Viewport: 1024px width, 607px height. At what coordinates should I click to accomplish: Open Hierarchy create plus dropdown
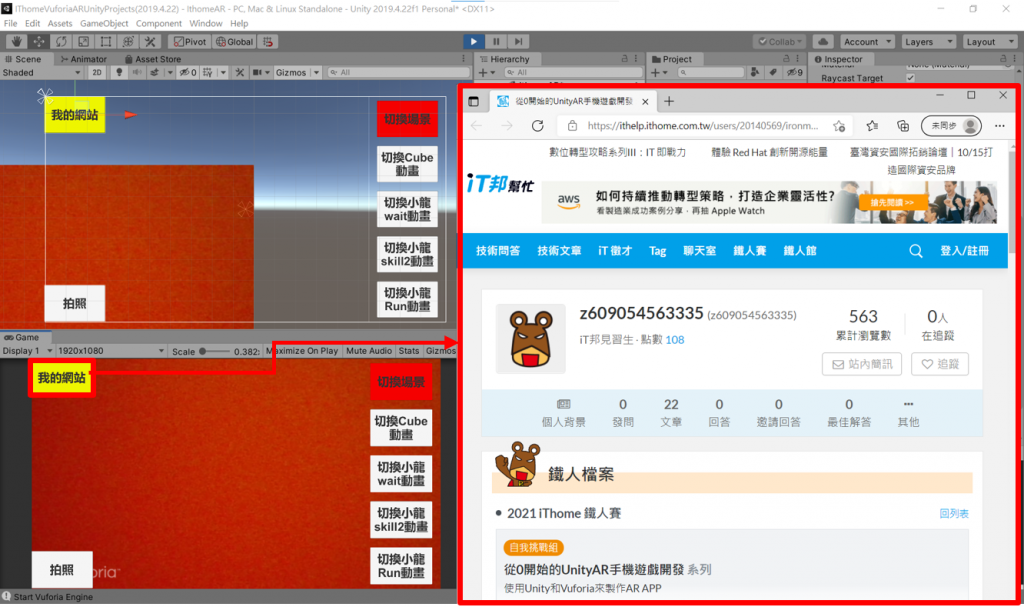487,73
